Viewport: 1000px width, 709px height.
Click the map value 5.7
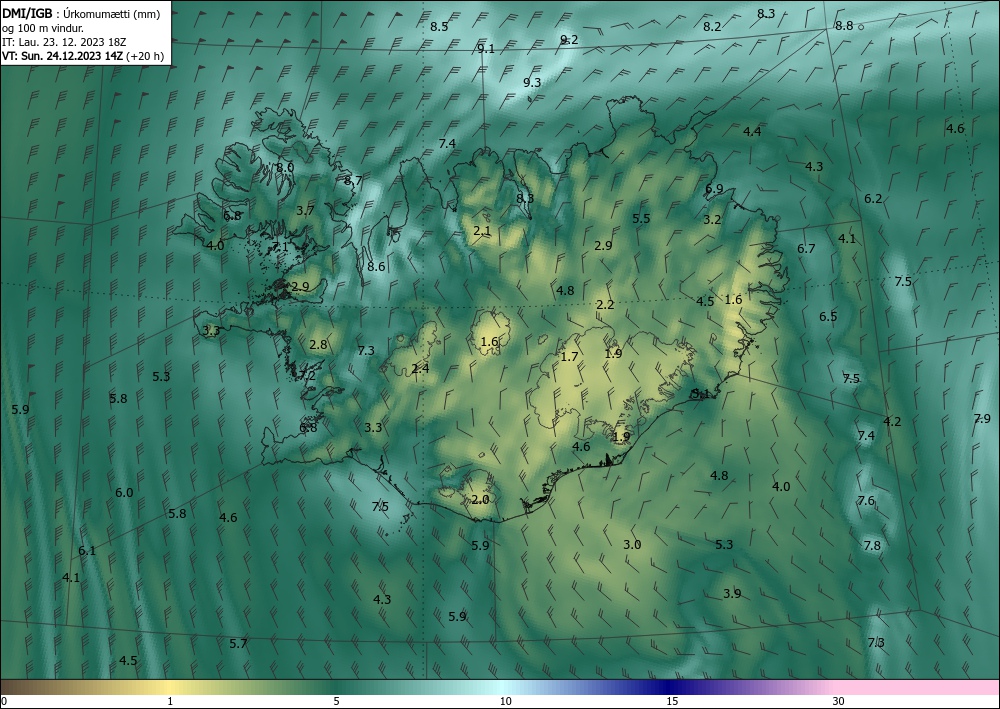click(x=239, y=644)
